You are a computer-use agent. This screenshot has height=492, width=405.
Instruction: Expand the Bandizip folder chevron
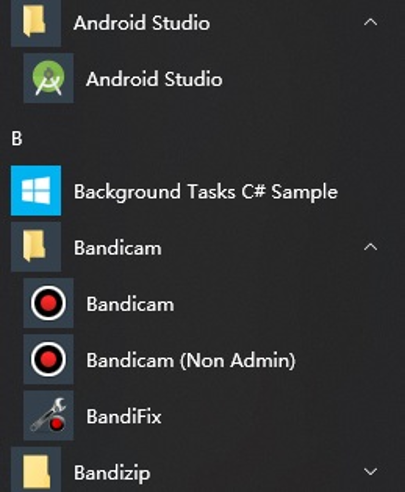coord(371,471)
